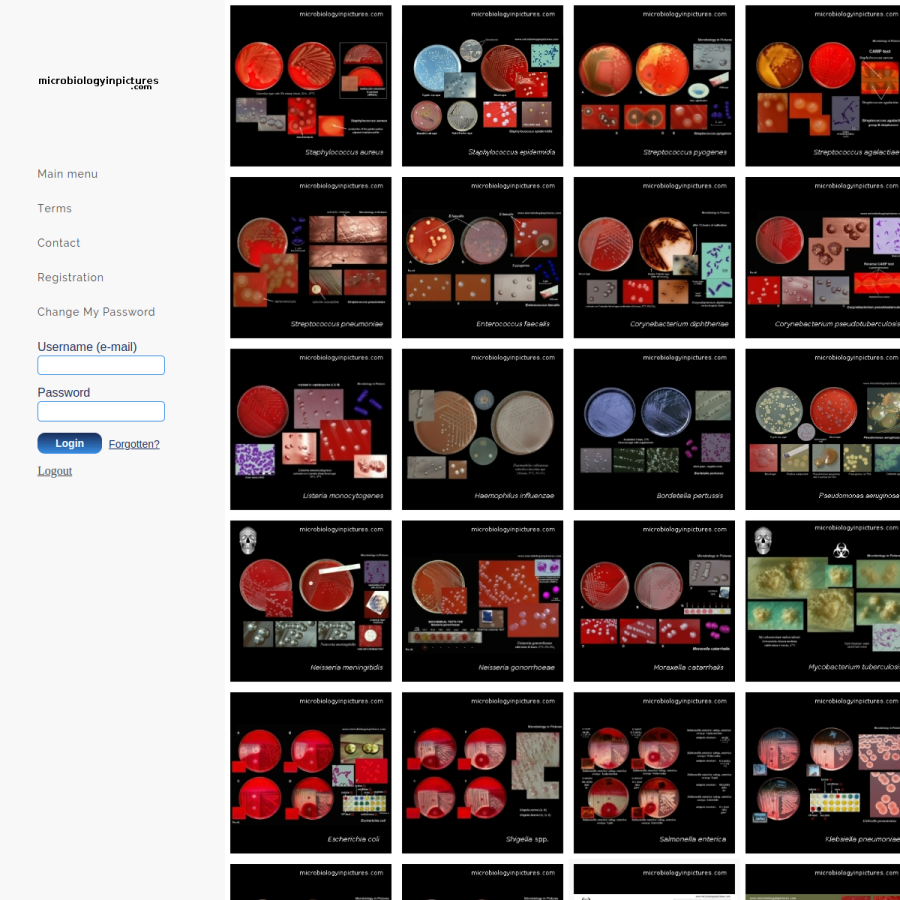Open the Corynebacterium diphtheriae thumbnail
This screenshot has width=900, height=900.
pyautogui.click(x=654, y=257)
